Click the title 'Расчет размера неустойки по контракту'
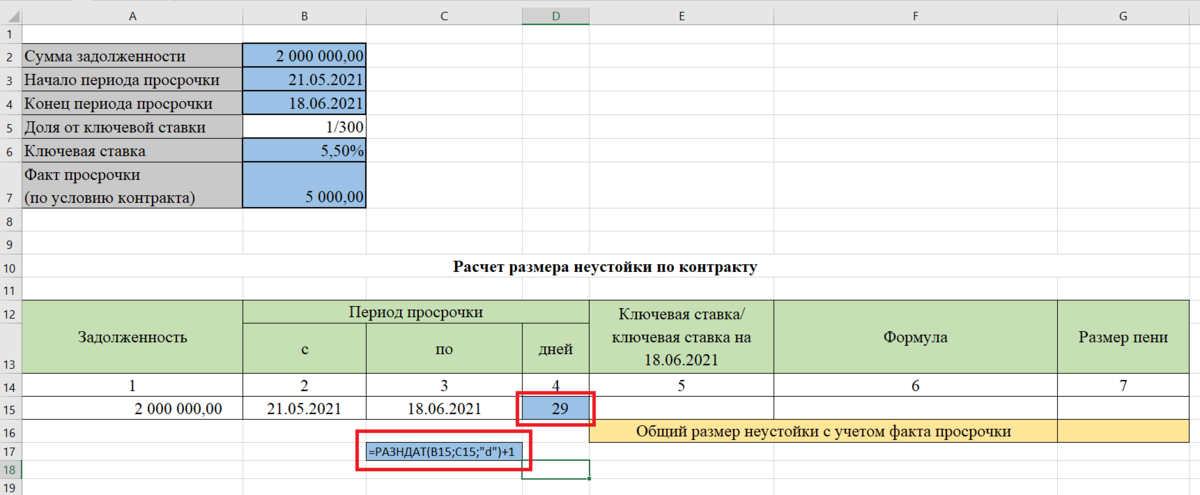Image resolution: width=1200 pixels, height=495 pixels. point(606,267)
